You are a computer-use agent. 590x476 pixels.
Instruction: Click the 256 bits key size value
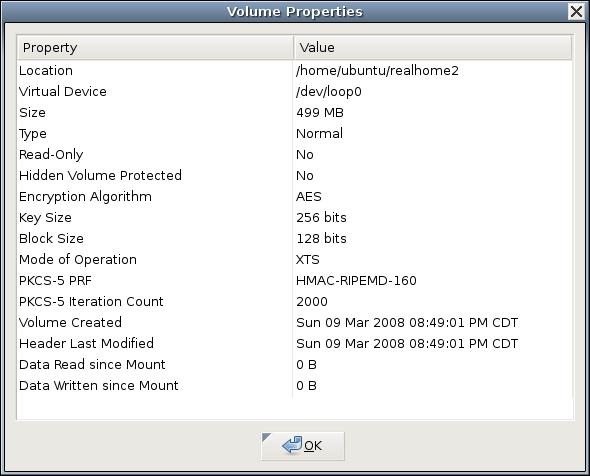click(321, 217)
